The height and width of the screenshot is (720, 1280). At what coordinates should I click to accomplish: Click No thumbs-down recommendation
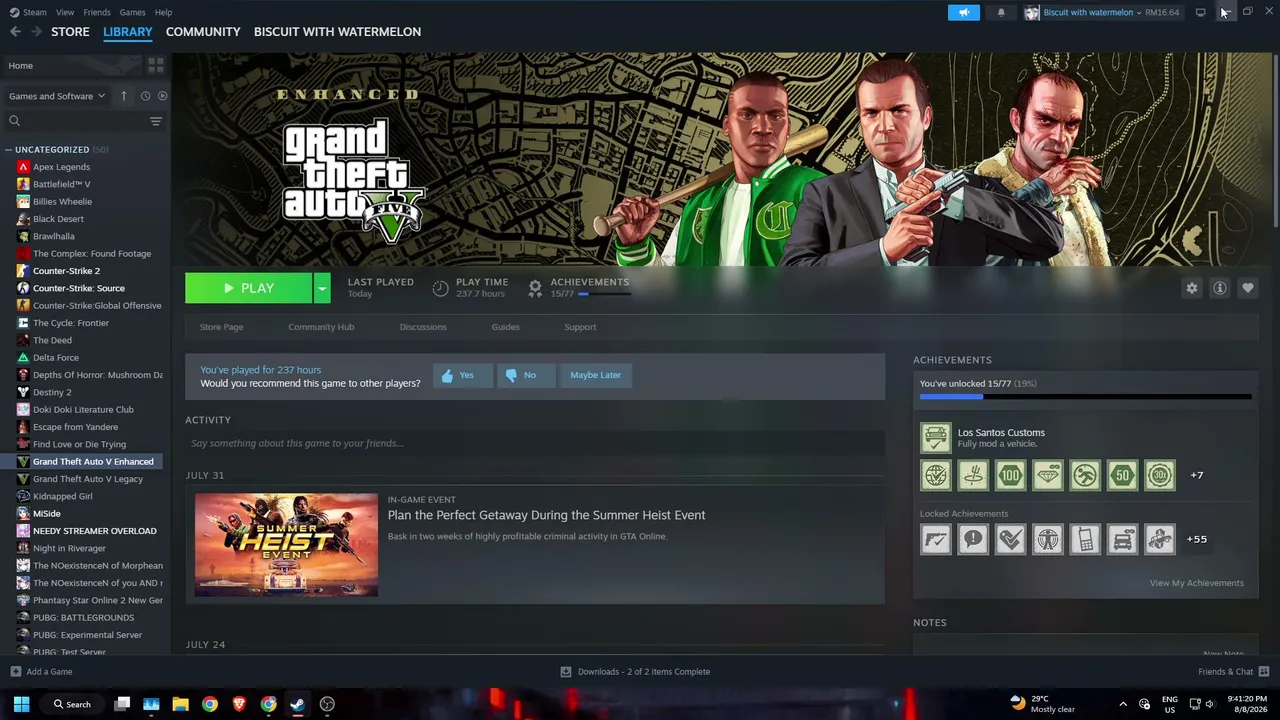coord(525,375)
